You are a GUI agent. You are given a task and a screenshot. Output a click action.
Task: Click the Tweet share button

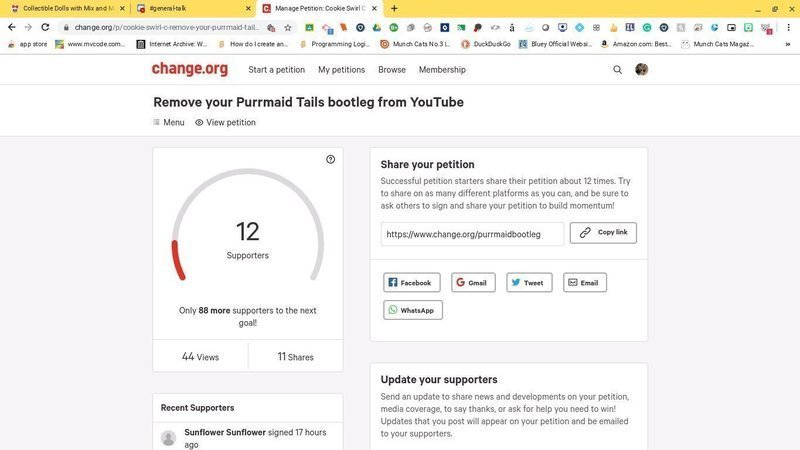528,283
